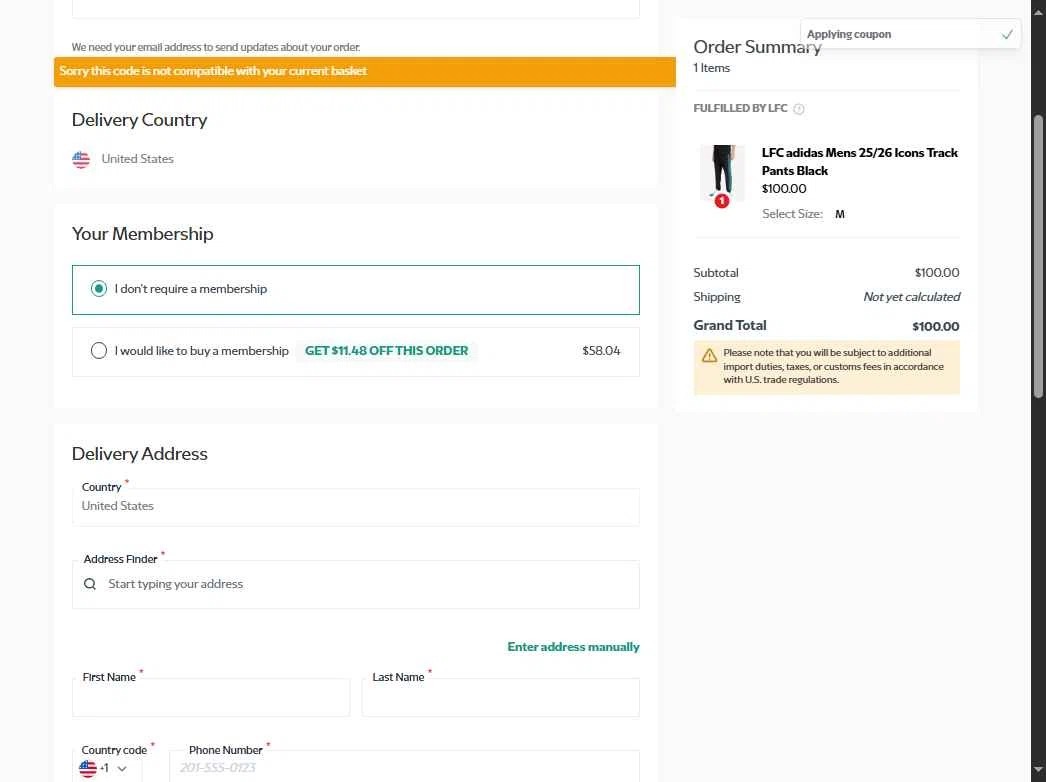This screenshot has height=782, width=1046.
Task: Select "I would like to buy a membership"
Action: [99, 351]
